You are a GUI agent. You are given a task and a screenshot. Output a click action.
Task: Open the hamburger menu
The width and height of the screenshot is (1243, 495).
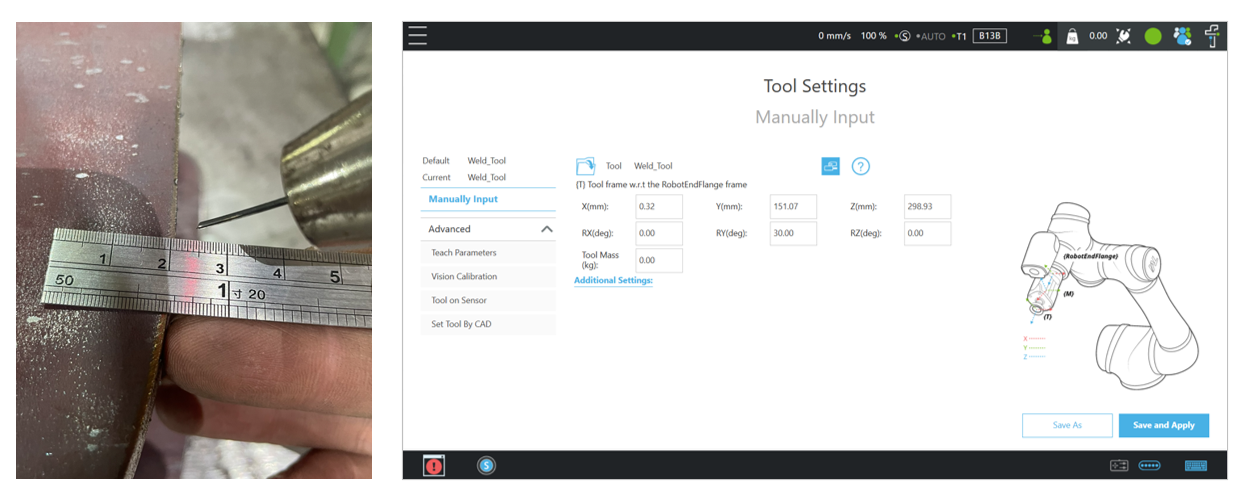point(417,35)
